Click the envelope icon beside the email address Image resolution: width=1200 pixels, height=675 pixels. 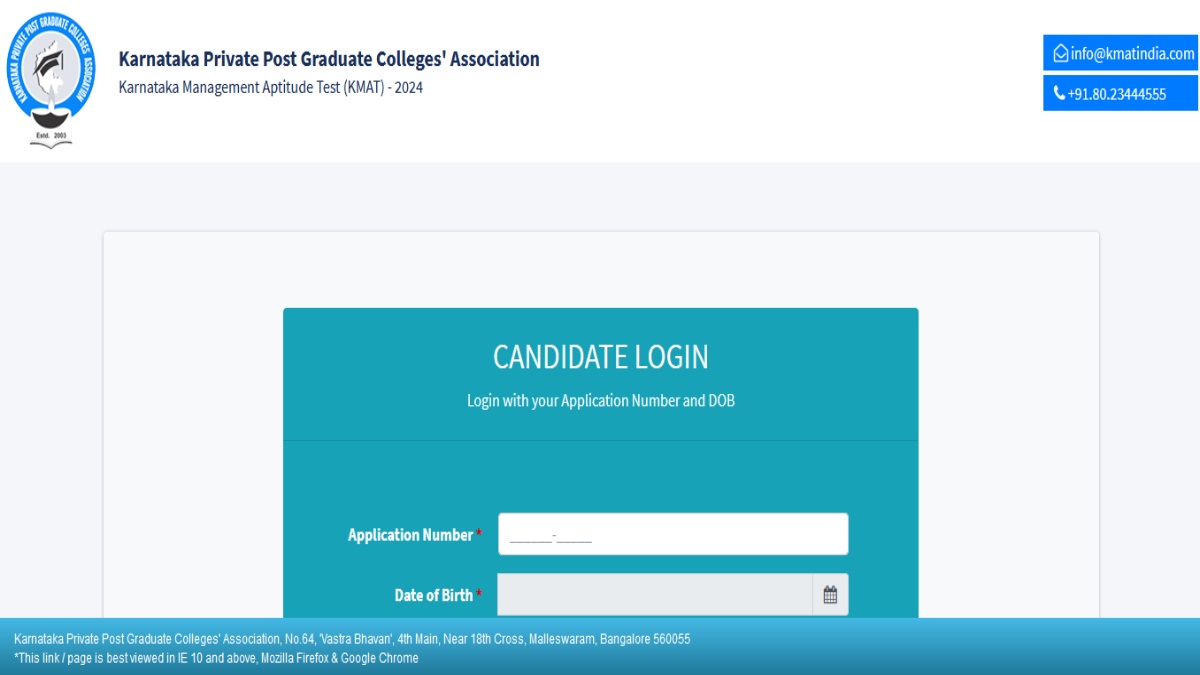click(x=1060, y=54)
